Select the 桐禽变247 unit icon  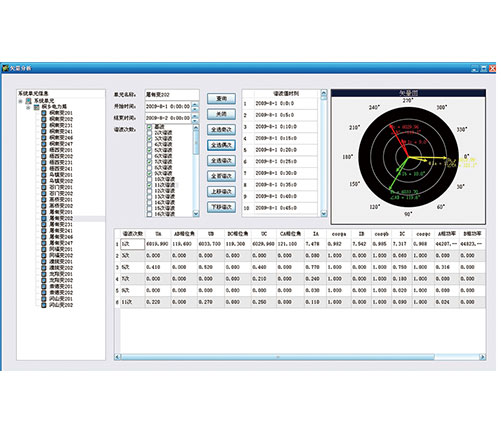point(44,144)
